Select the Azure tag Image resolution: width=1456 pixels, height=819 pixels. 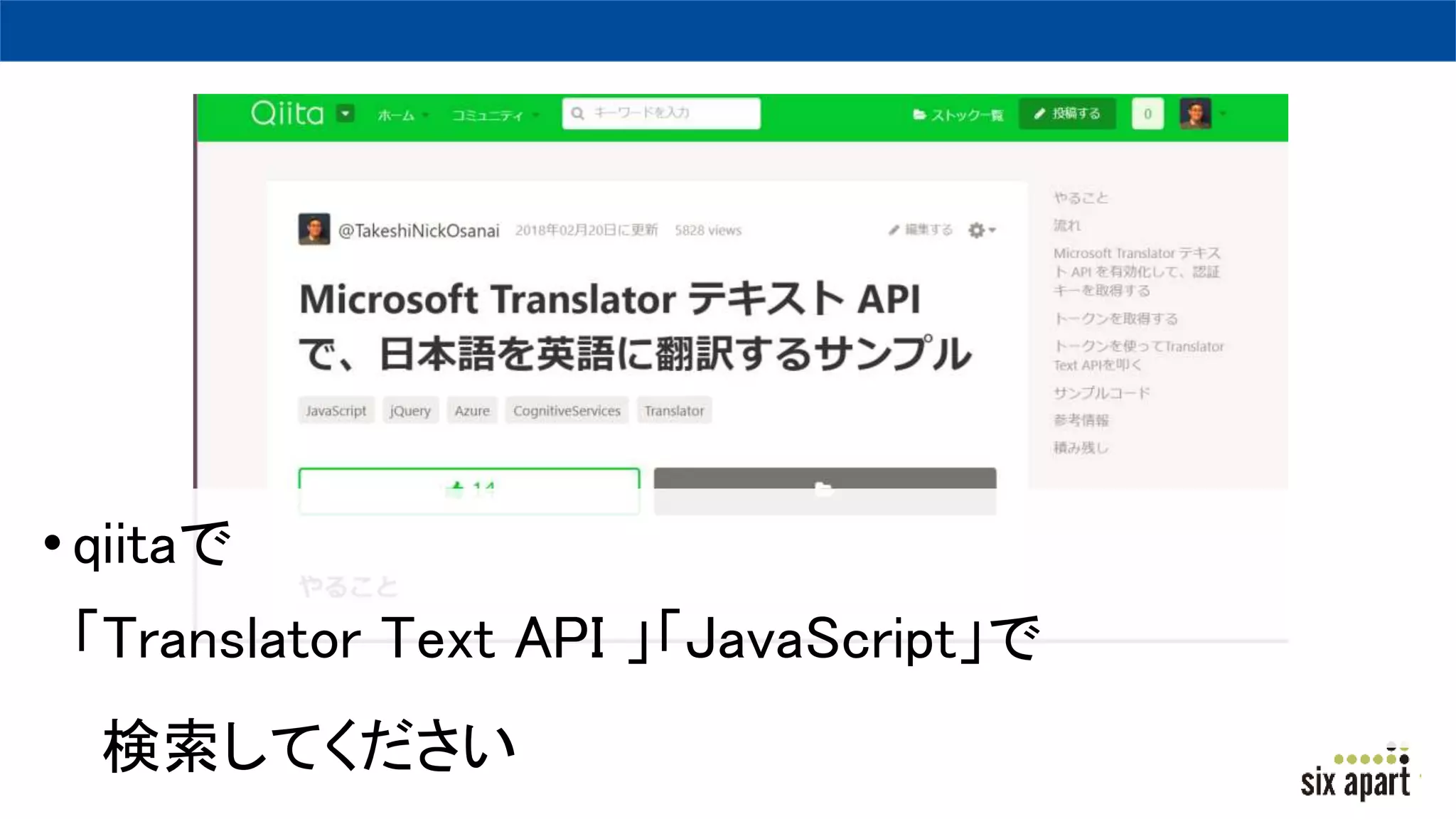point(472,410)
